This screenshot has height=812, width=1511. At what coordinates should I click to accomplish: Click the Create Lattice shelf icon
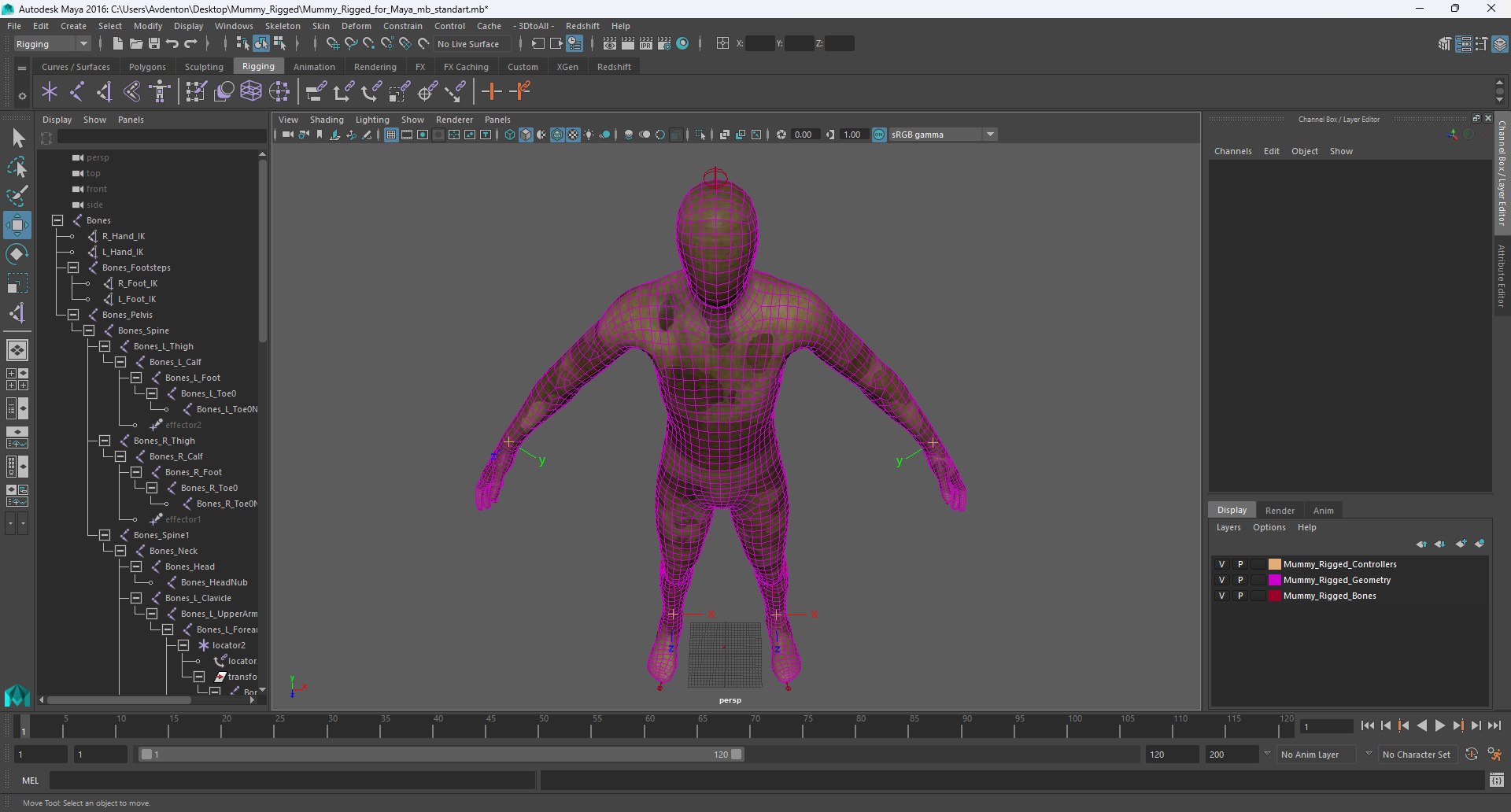[x=251, y=92]
